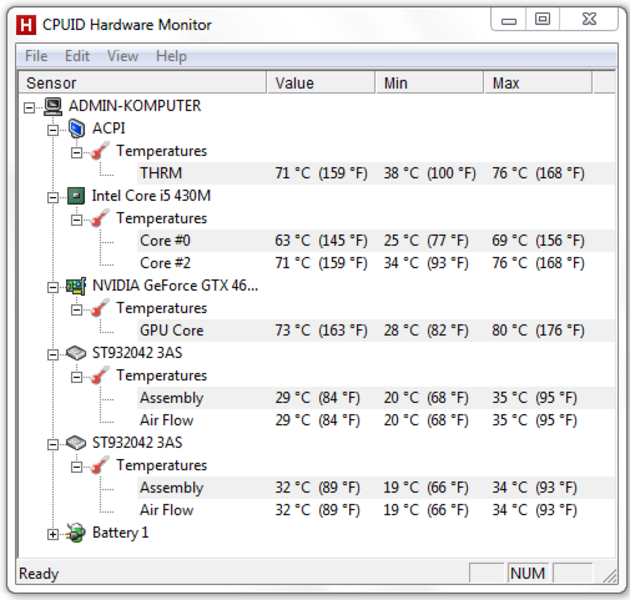Click the thermometer icon under ACPI
This screenshot has height=600, width=630.
pyautogui.click(x=100, y=151)
